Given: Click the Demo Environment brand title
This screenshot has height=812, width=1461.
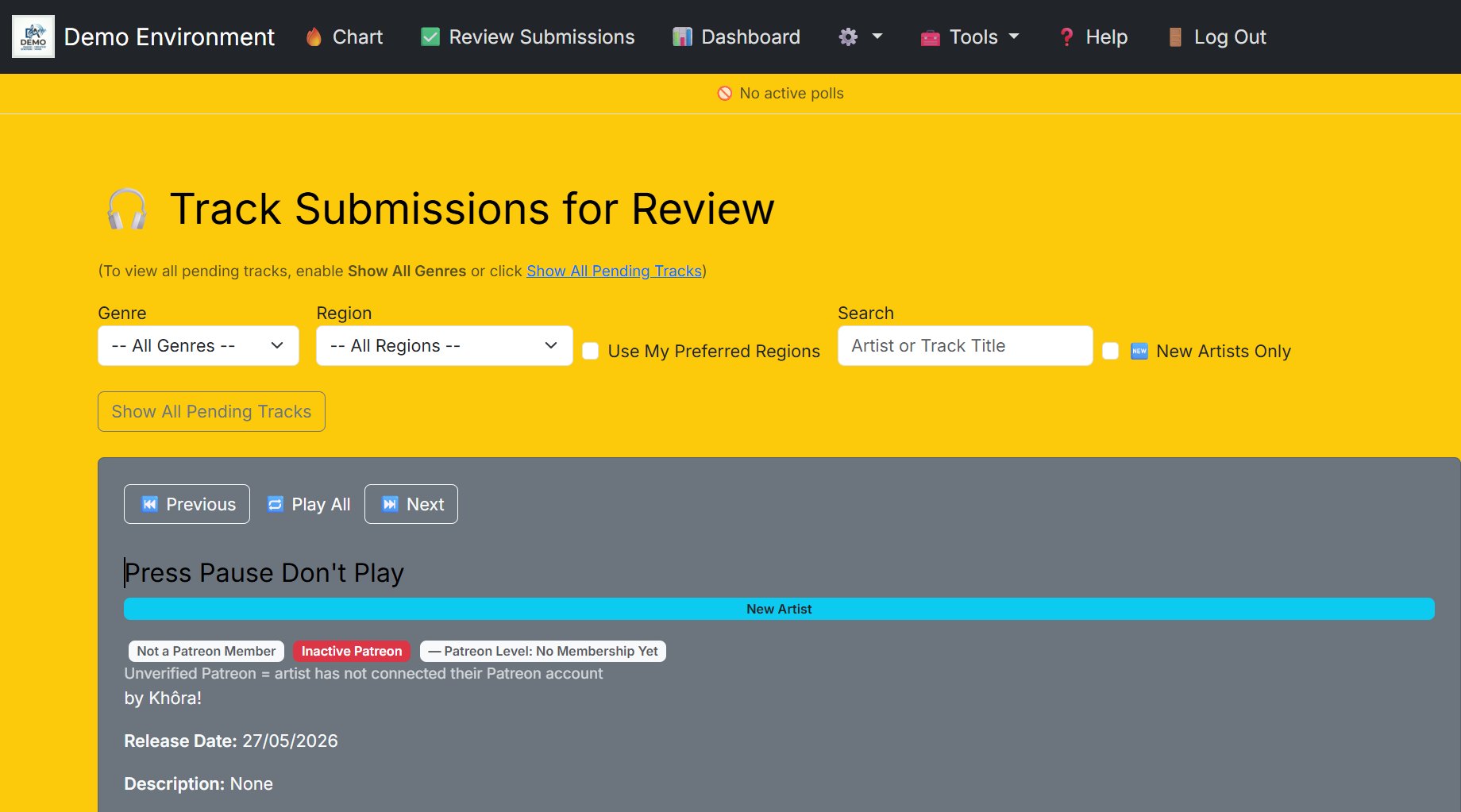Looking at the screenshot, I should [169, 37].
